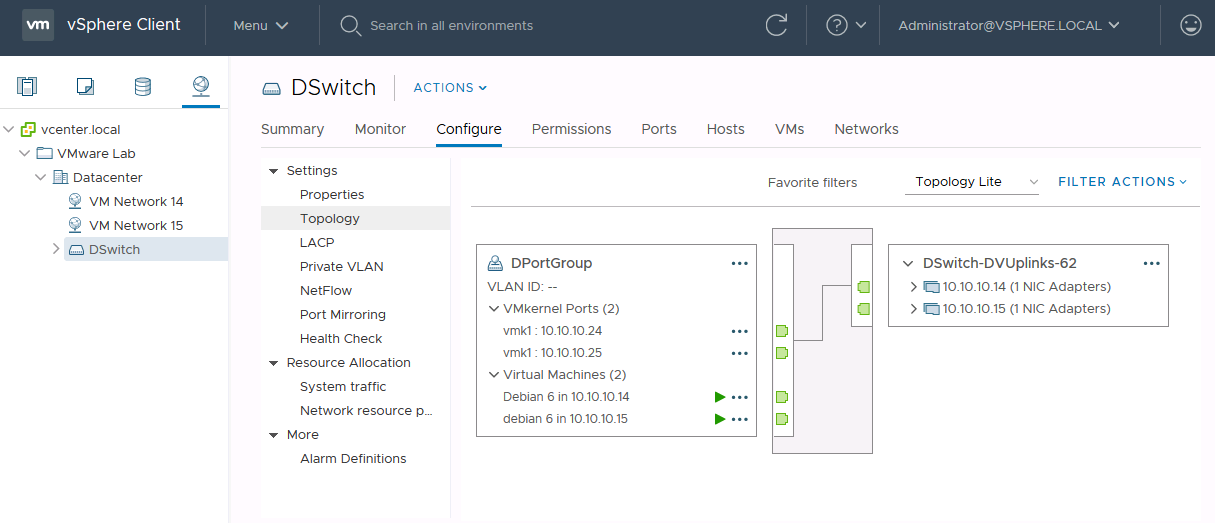Screen dimensions: 1215x523
Task: Click powered-on icon of debian 6 in 10.10.10.15
Action: (x=720, y=419)
